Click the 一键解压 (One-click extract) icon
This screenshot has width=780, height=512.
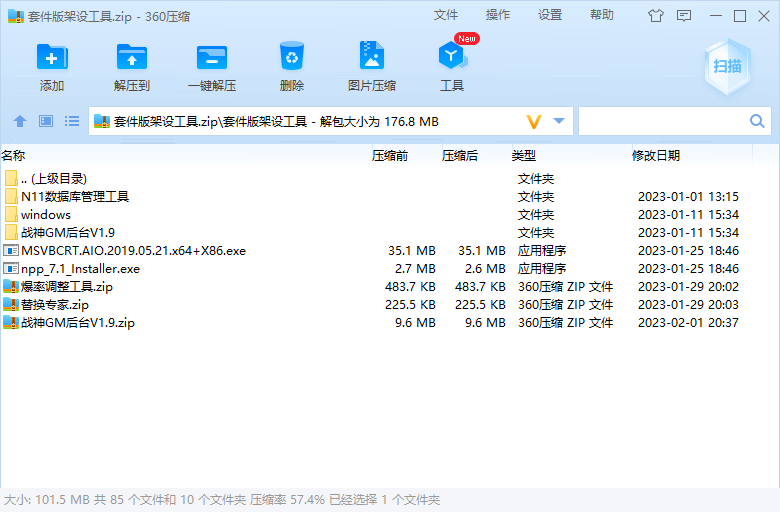pyautogui.click(x=212, y=57)
